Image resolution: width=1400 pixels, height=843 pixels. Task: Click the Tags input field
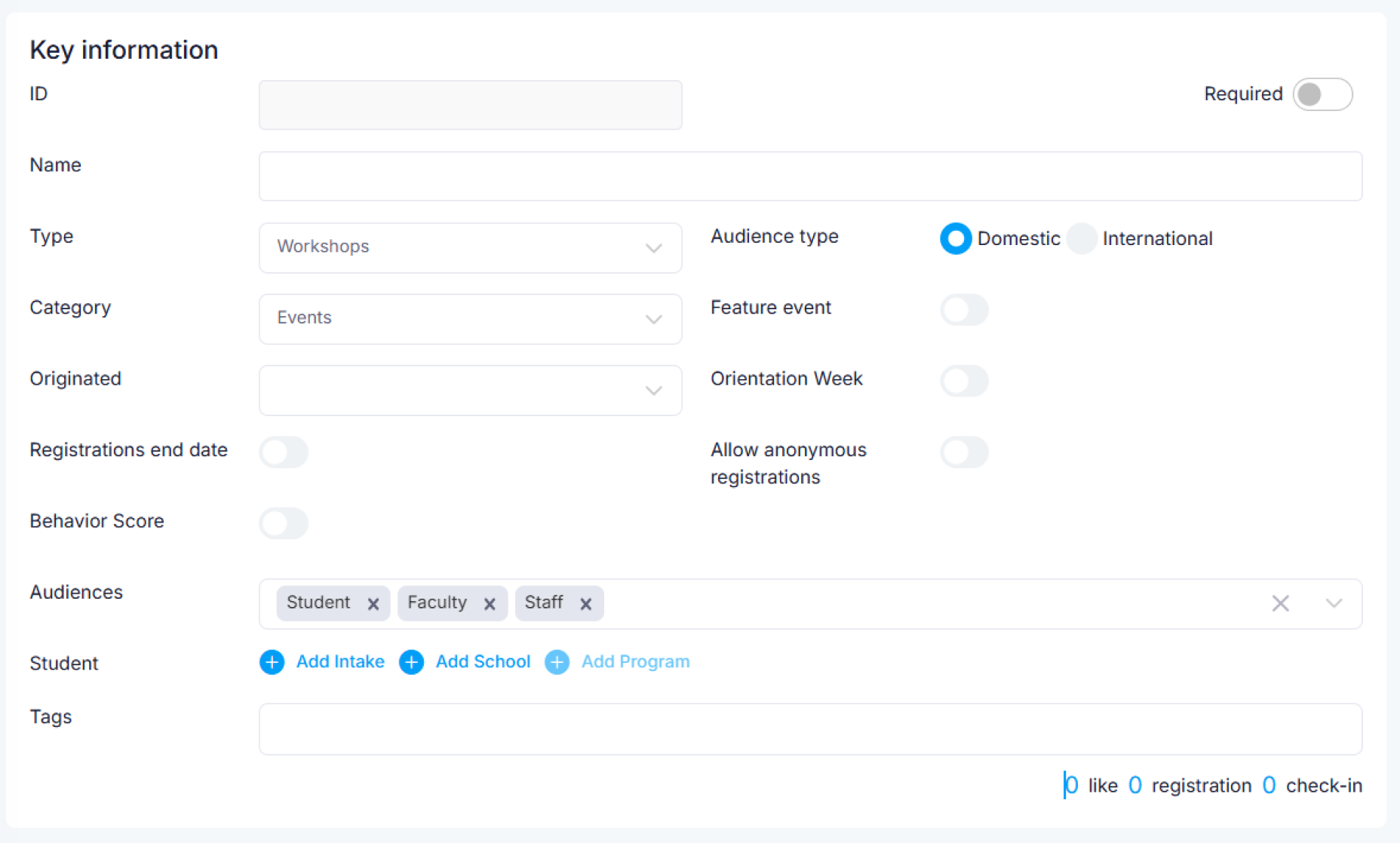tap(809, 729)
